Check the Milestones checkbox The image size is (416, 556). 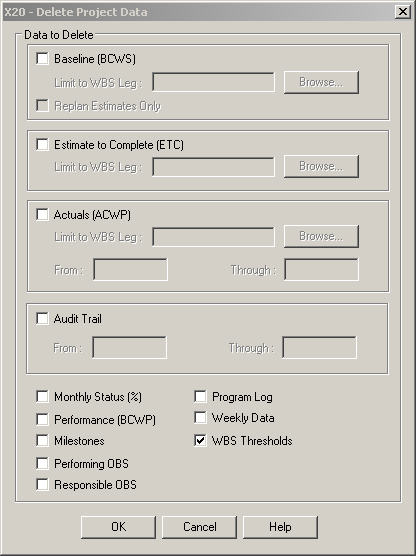[x=42, y=441]
